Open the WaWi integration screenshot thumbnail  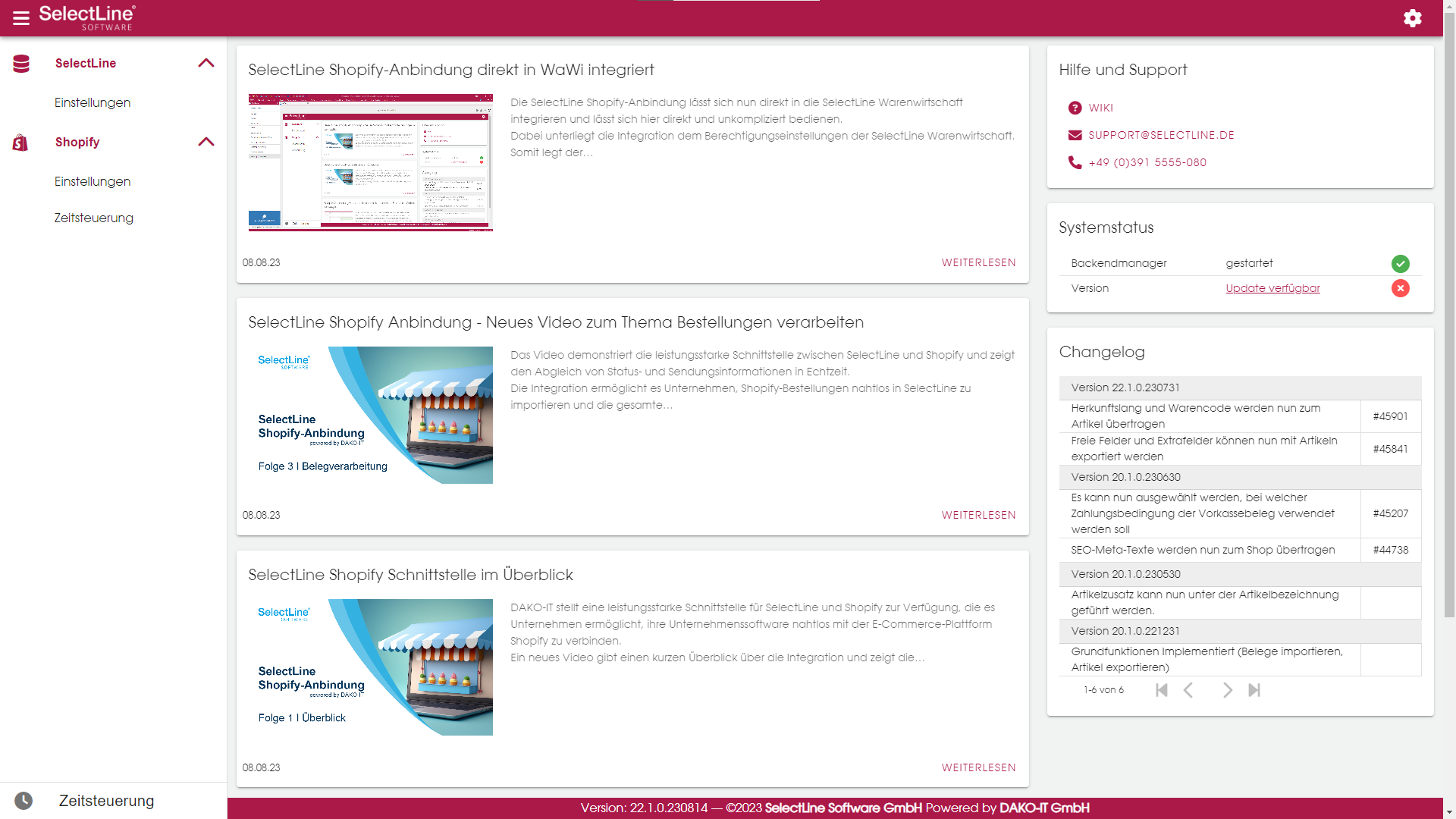point(371,163)
